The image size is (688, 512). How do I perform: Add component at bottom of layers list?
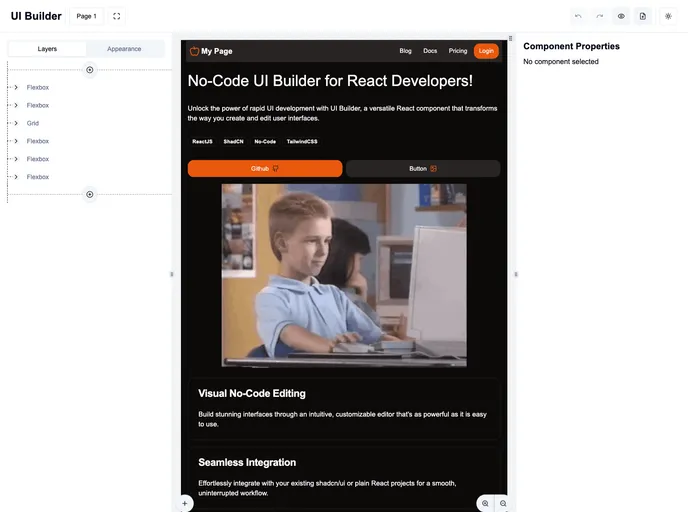click(x=90, y=194)
